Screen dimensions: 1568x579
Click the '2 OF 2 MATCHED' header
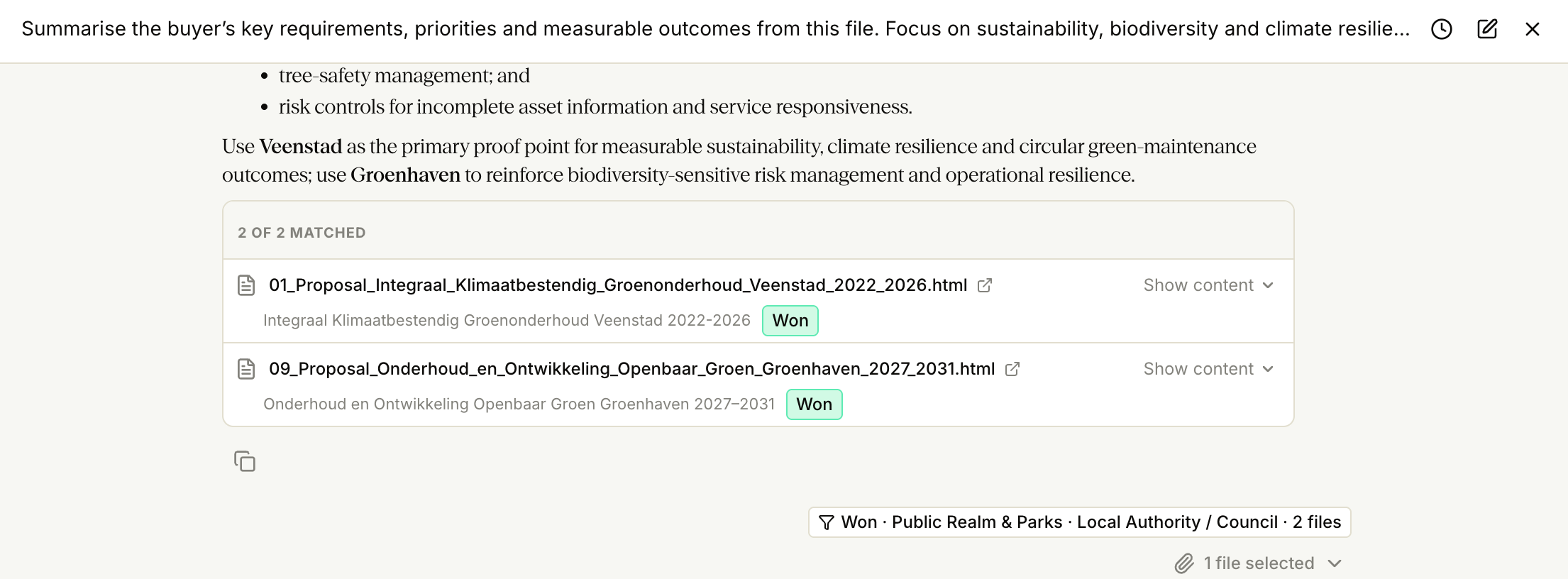coord(302,233)
